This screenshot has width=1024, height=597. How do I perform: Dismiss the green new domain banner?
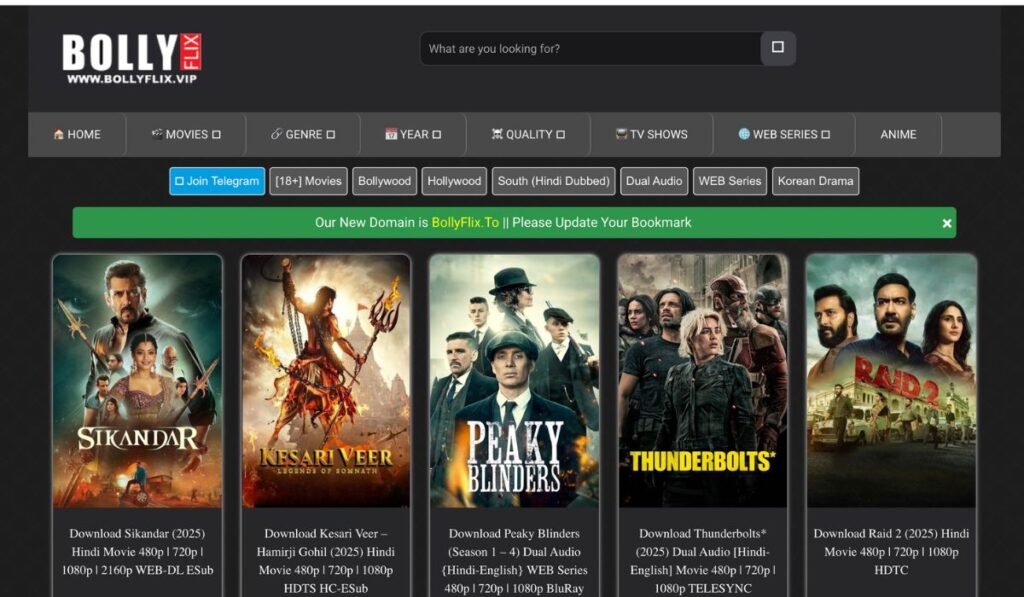[946, 223]
